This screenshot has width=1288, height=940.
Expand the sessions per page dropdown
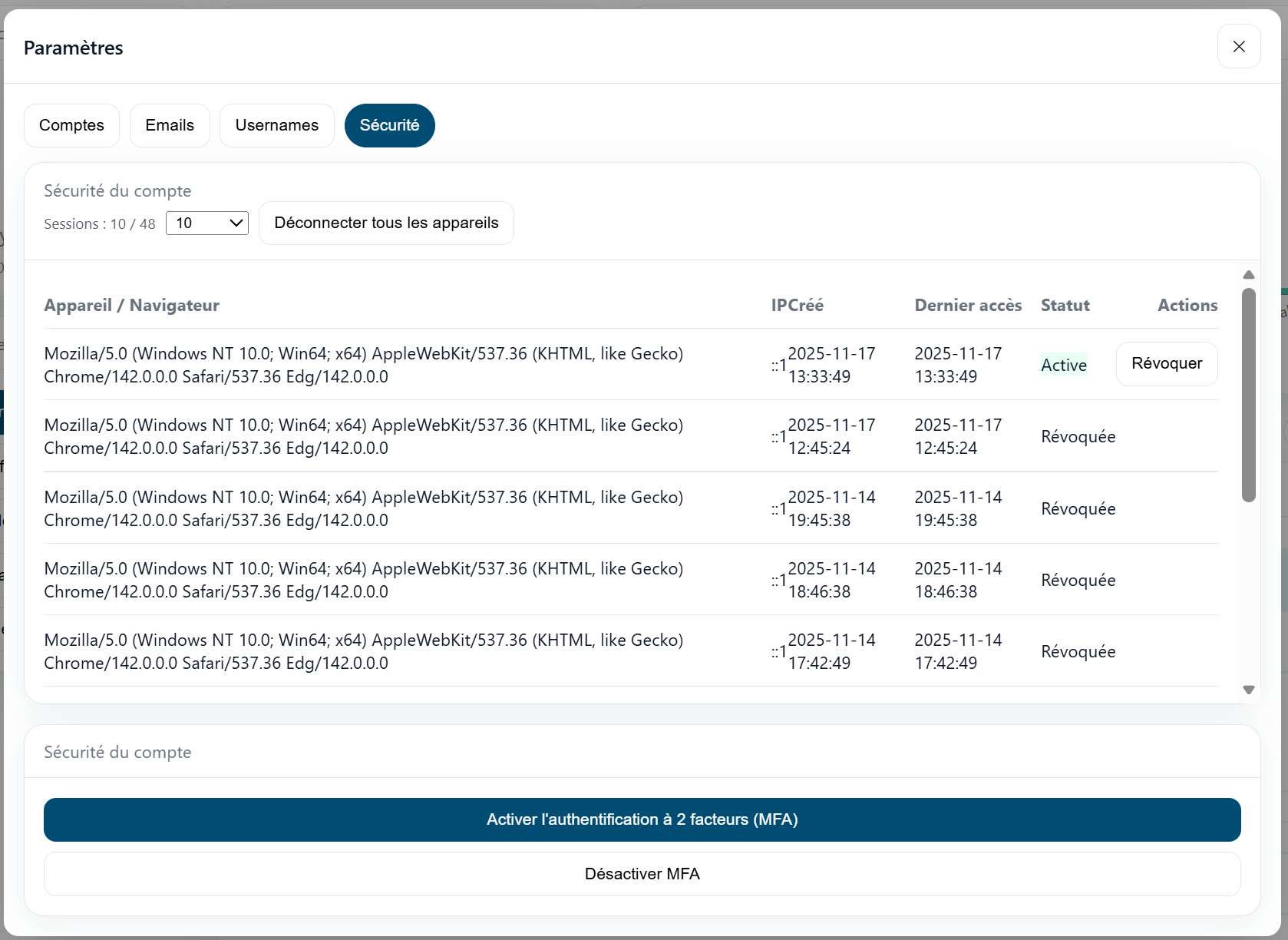[x=207, y=223]
